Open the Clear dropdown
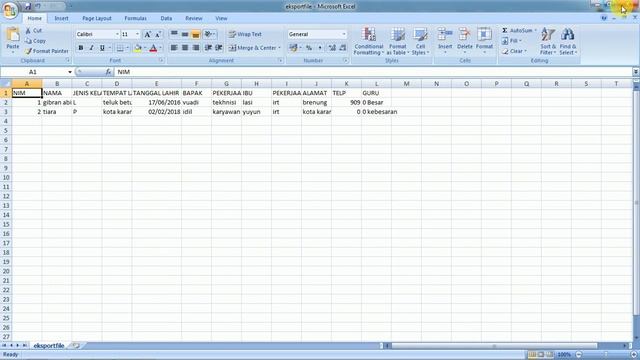Viewport: 640px width, 360px height. [x=514, y=51]
